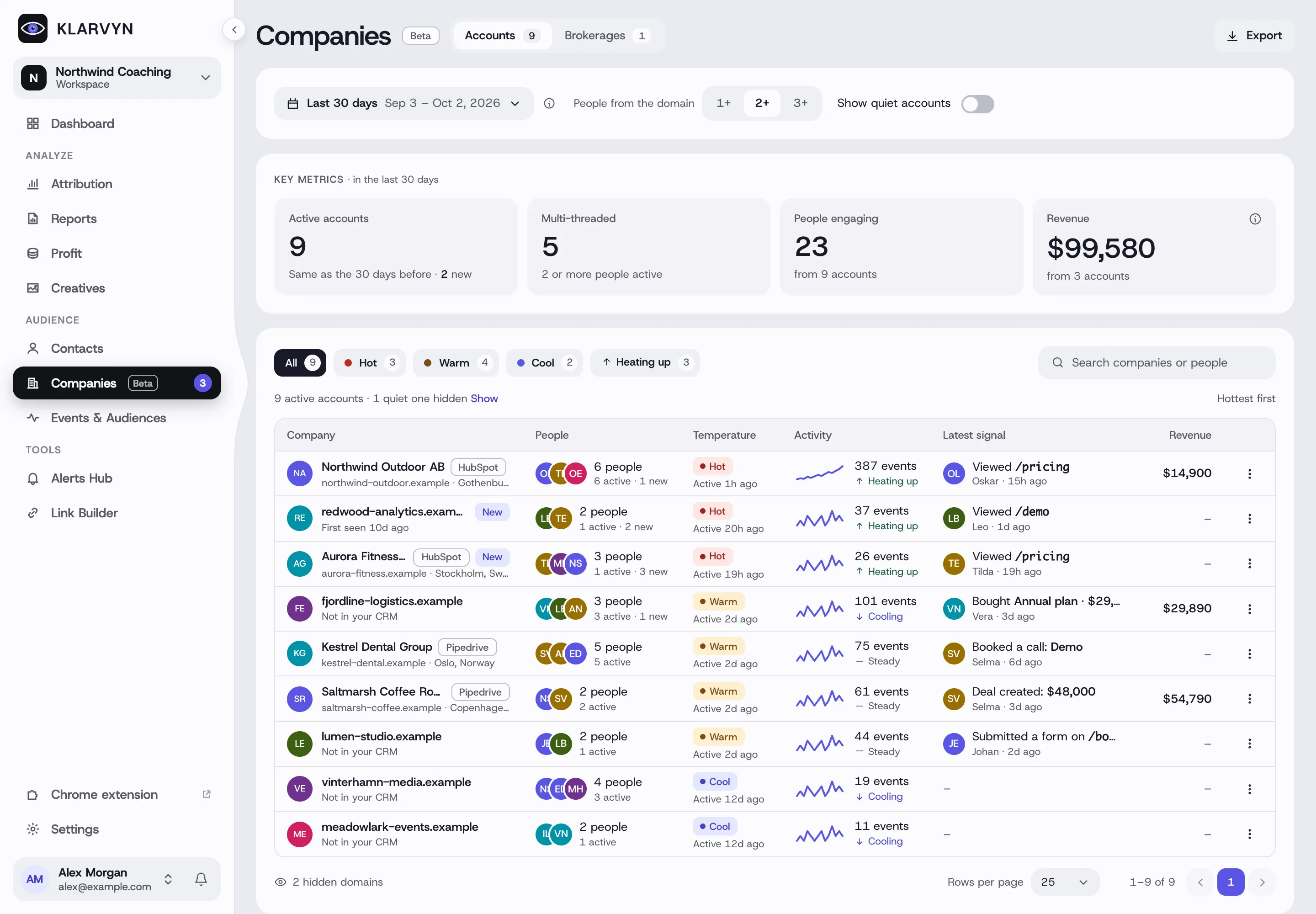1316x914 pixels.
Task: Open row menu for Northwind Outdoor AB
Action: [1250, 473]
